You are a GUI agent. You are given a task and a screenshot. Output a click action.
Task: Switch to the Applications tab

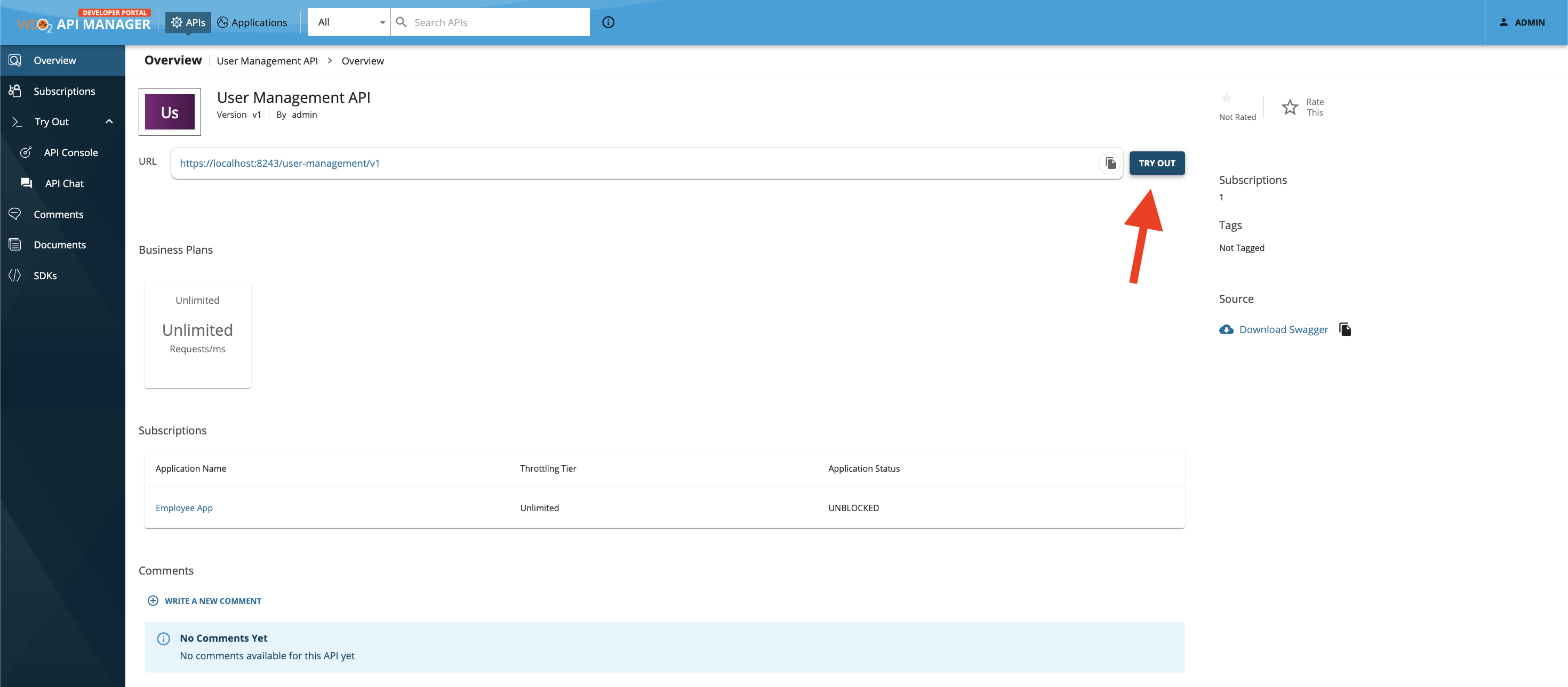click(x=252, y=22)
